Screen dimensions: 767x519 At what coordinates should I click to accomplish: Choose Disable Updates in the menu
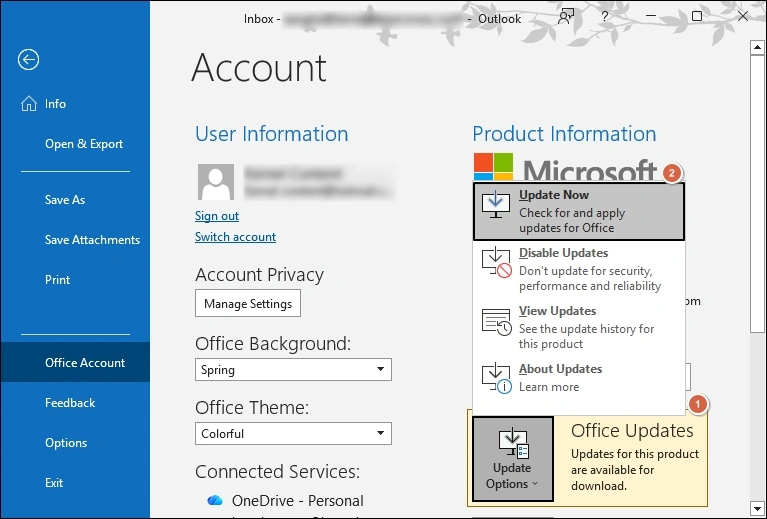point(579,269)
